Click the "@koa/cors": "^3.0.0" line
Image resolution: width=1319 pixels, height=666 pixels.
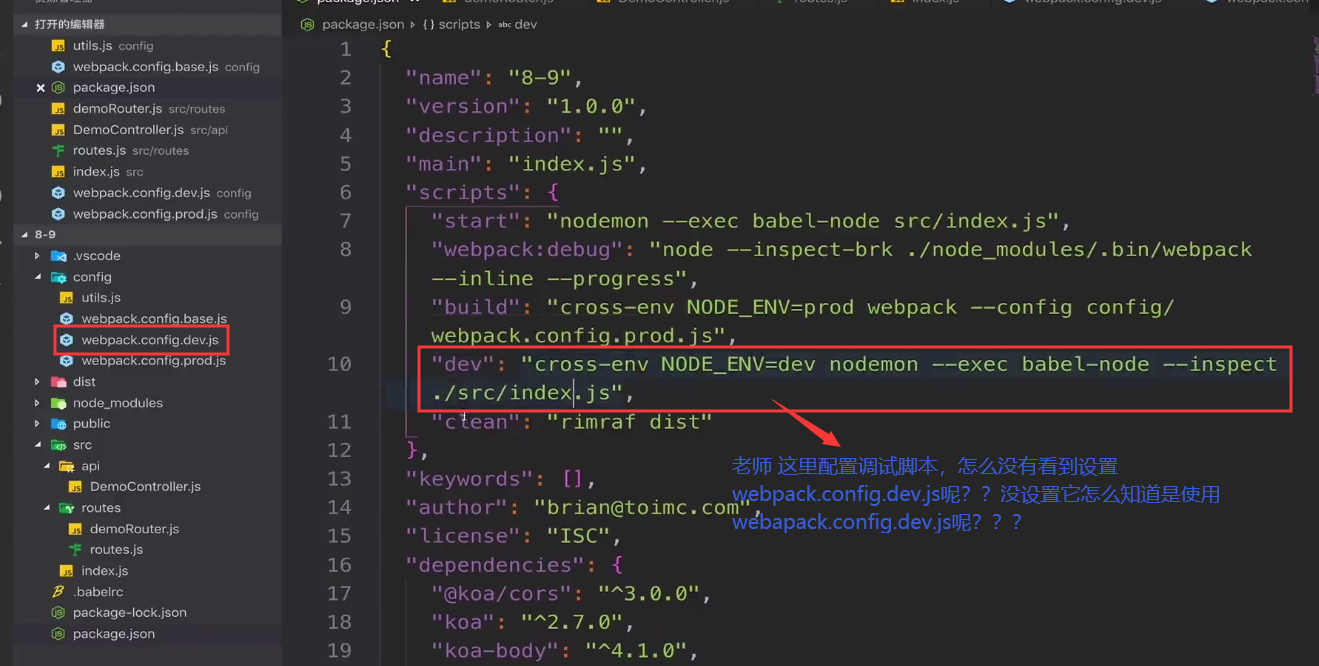point(571,594)
